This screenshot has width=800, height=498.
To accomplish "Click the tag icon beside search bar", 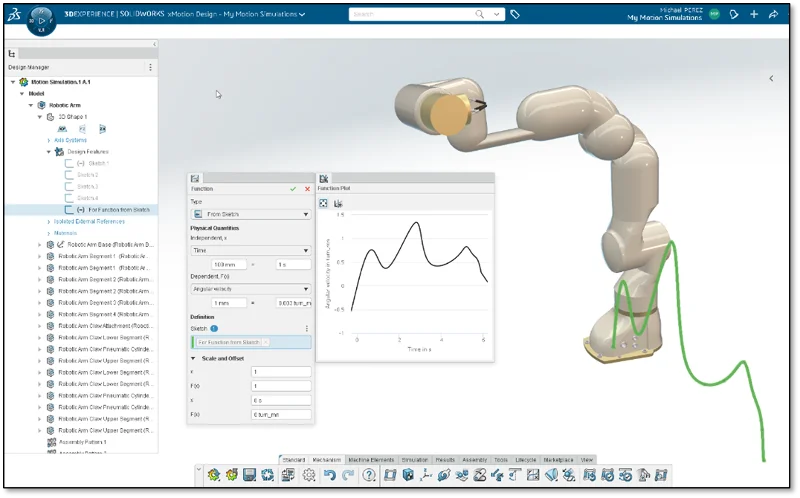I will pyautogui.click(x=515, y=15).
